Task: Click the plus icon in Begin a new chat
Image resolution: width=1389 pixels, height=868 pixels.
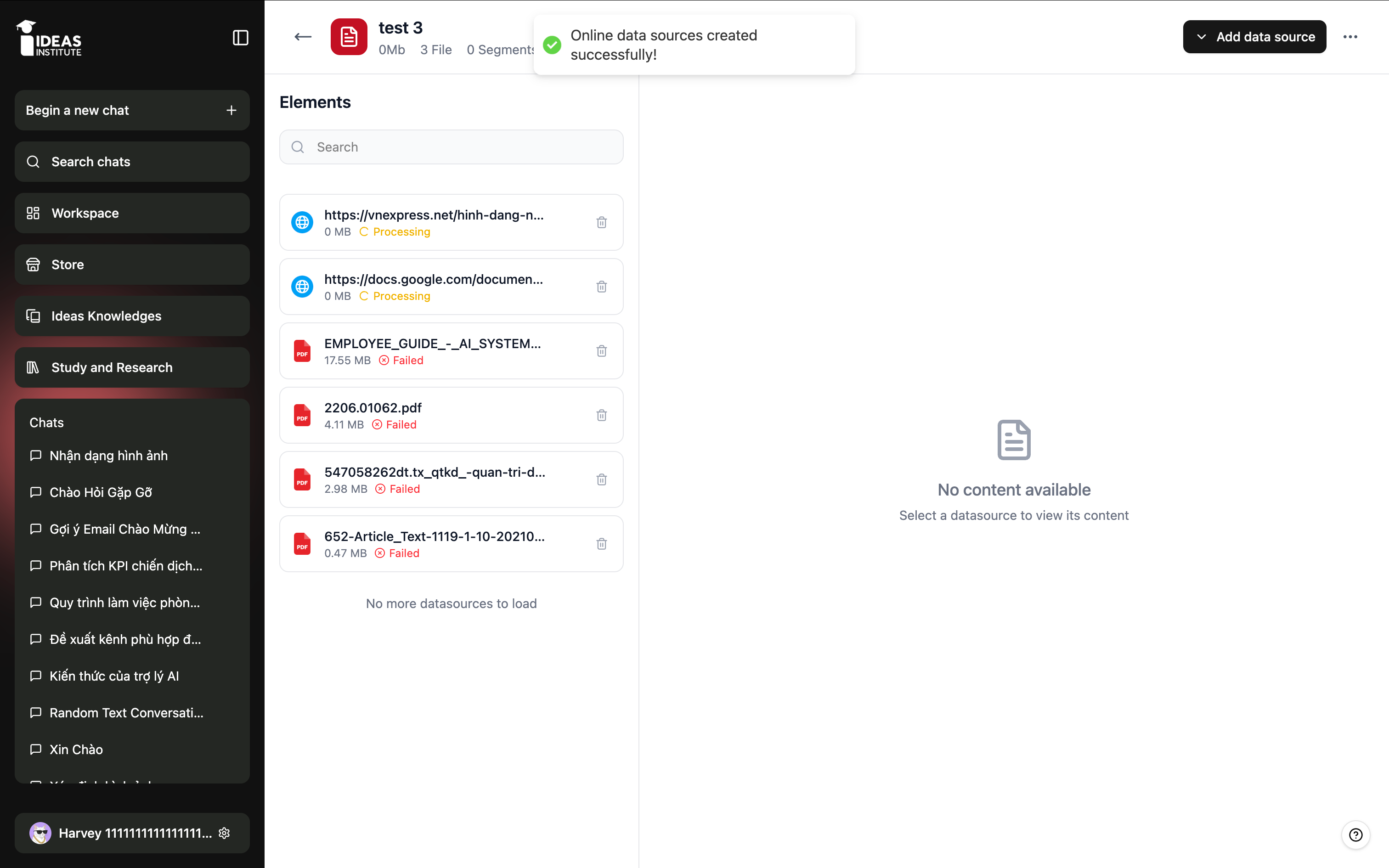Action: pyautogui.click(x=231, y=110)
